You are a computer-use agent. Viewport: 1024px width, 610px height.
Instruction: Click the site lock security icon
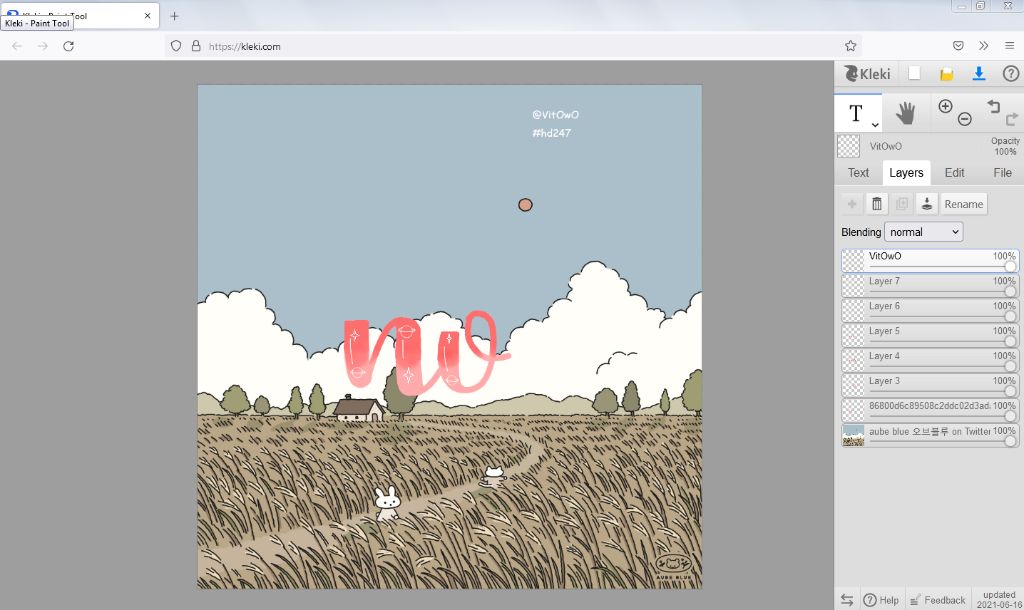196,46
